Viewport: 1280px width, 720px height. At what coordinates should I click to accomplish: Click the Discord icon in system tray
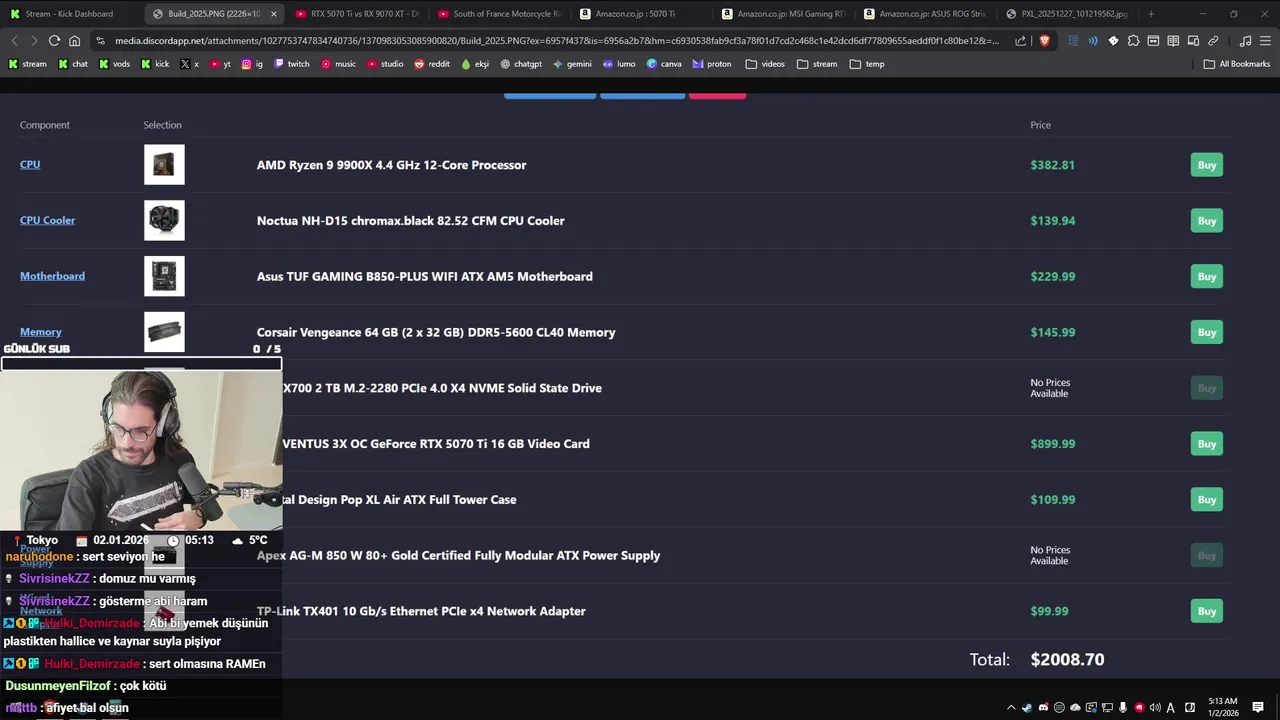[x=1043, y=708]
